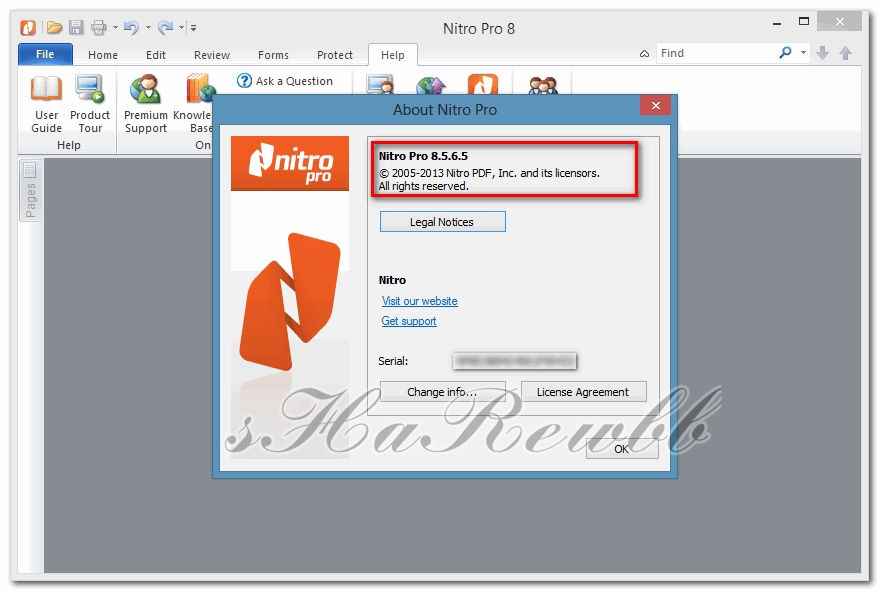Click the copyright 2005-2013 Nitro PDF text
Screen dimensions: 880x592
[489, 173]
